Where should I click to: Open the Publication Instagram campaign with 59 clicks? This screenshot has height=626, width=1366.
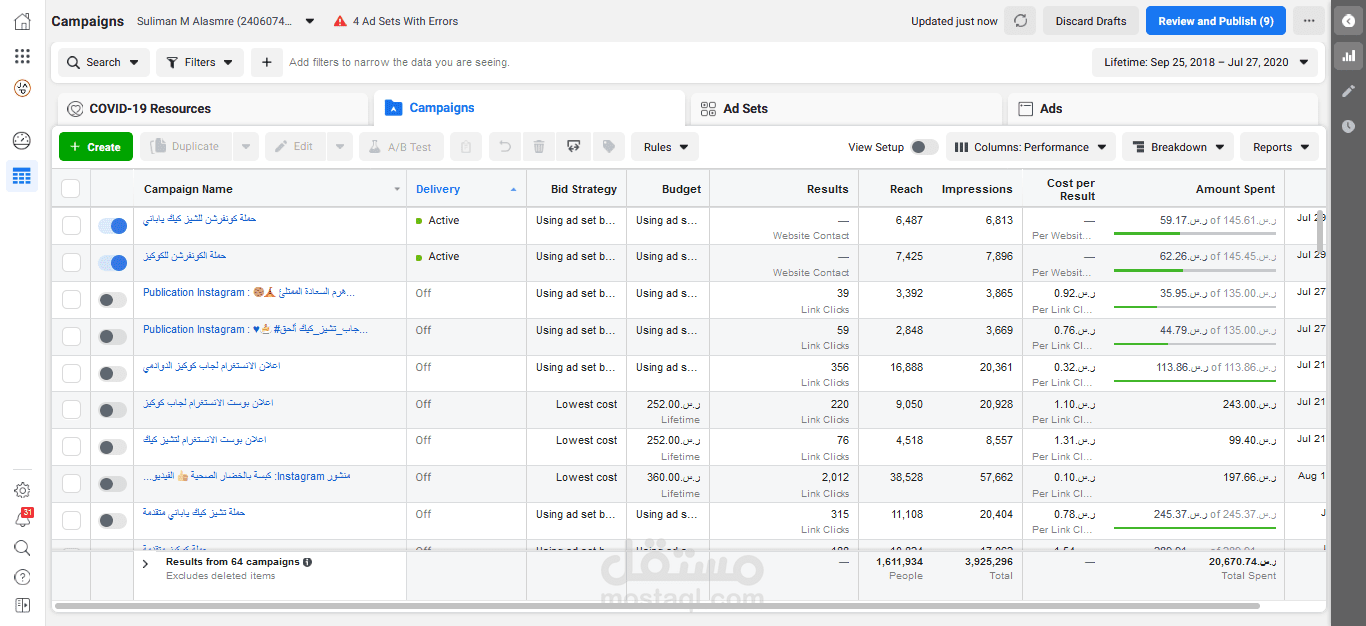coord(255,329)
